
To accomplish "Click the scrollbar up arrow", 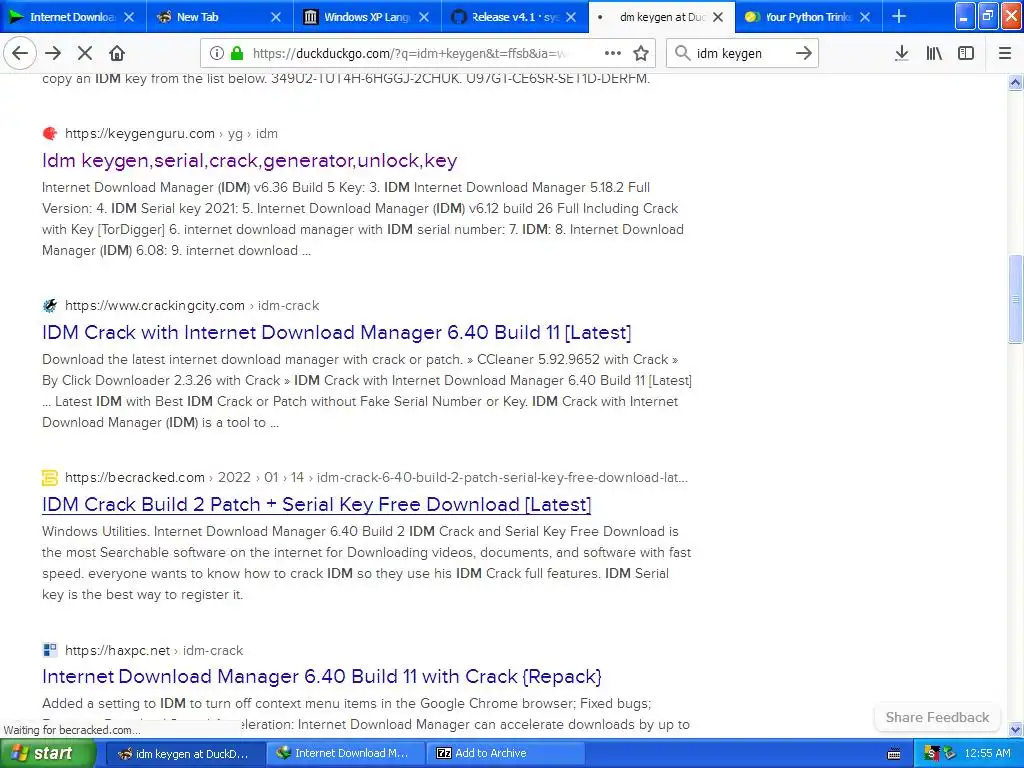I will pyautogui.click(x=1015, y=82).
